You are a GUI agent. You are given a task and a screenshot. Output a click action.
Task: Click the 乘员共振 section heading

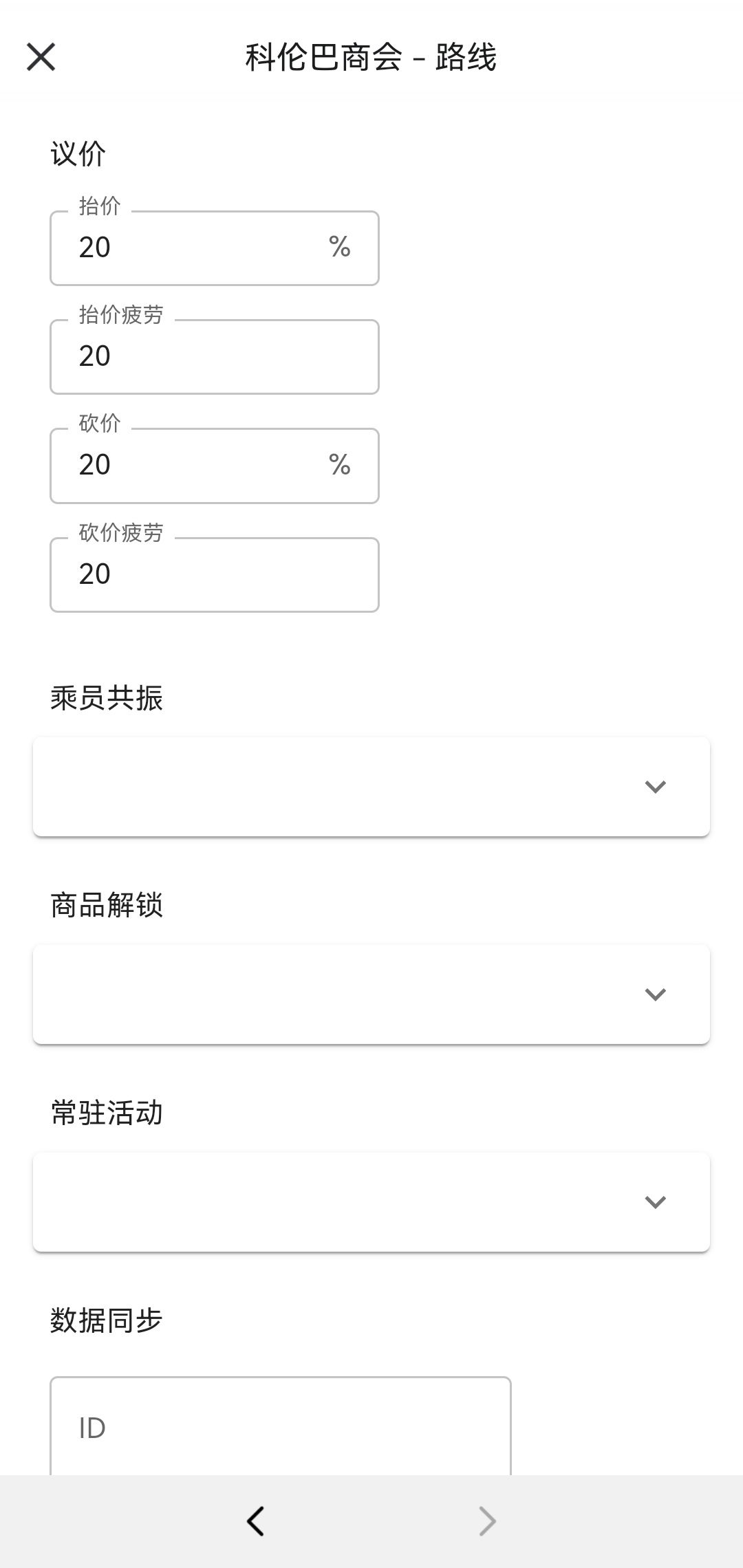tap(106, 698)
